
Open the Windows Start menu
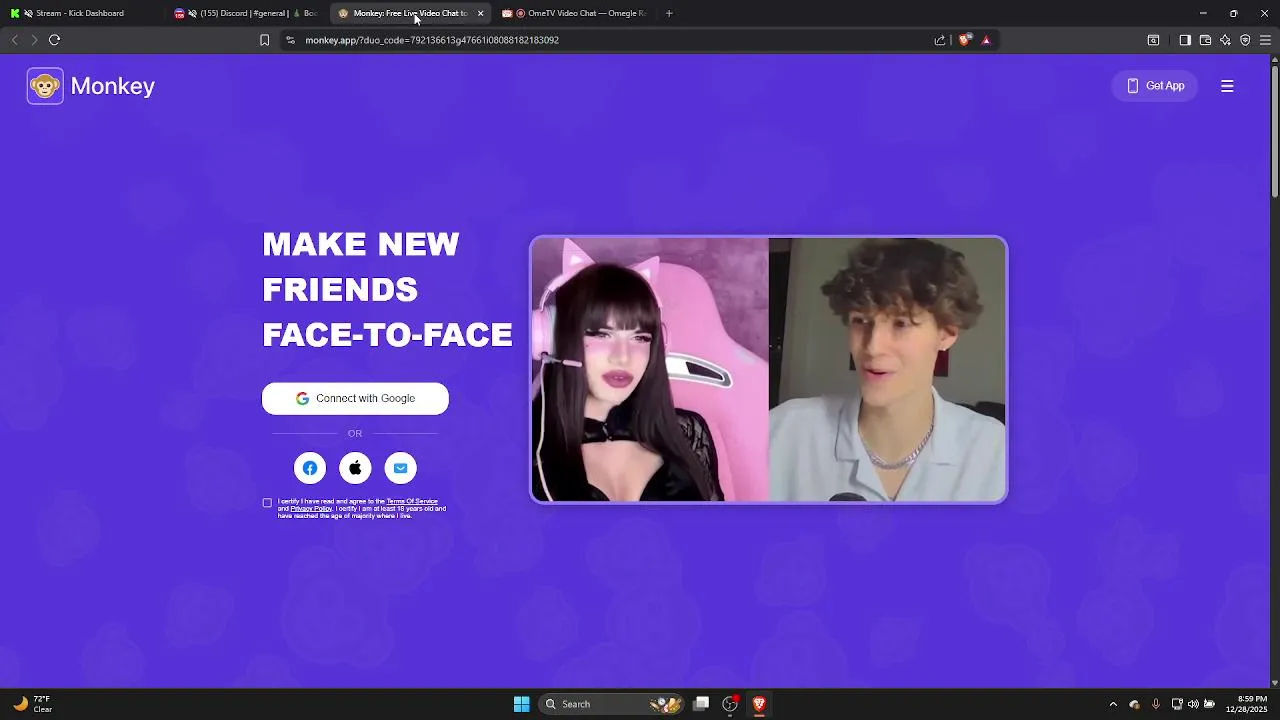[x=521, y=704]
